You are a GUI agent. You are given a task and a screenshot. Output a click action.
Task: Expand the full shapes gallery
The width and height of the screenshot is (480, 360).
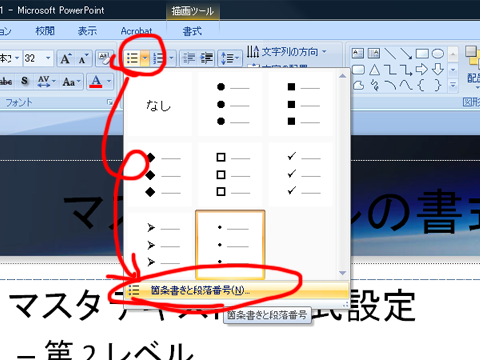pos(453,85)
